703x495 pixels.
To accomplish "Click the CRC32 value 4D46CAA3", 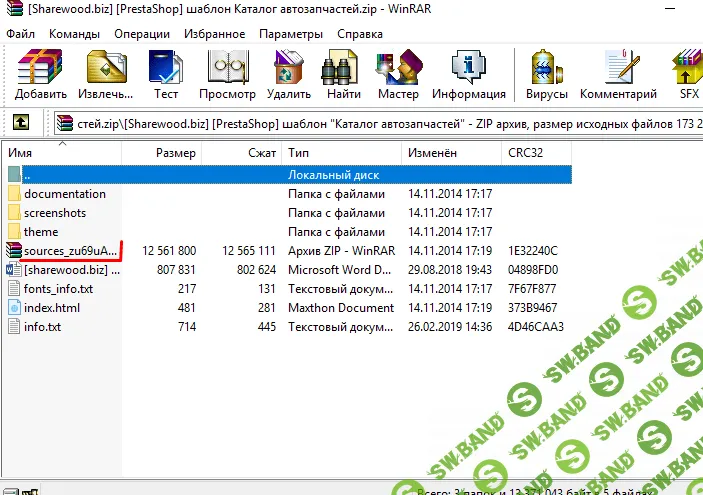I will 535,326.
